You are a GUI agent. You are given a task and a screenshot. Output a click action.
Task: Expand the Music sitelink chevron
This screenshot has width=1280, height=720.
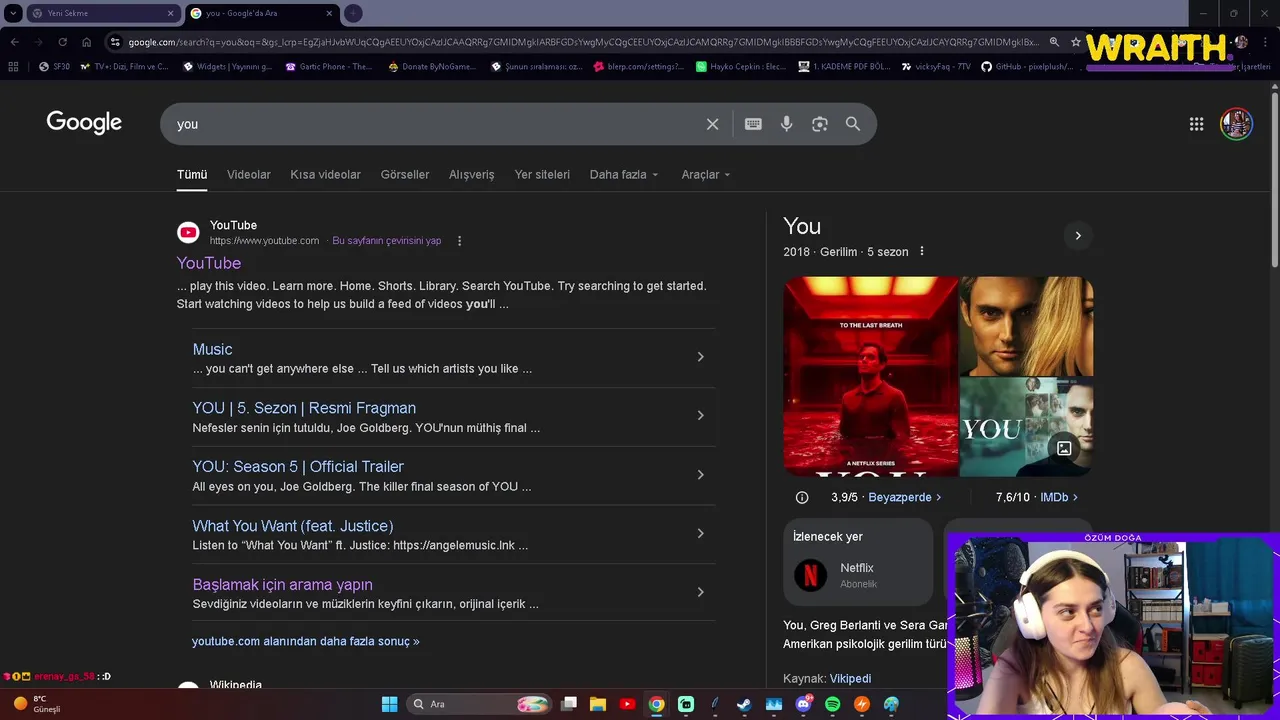(700, 357)
